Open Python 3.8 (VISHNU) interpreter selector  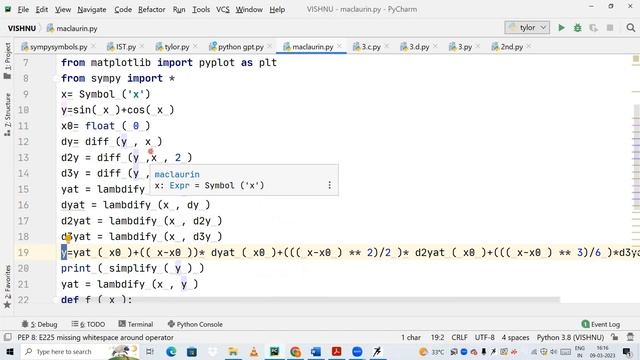[x=570, y=338]
